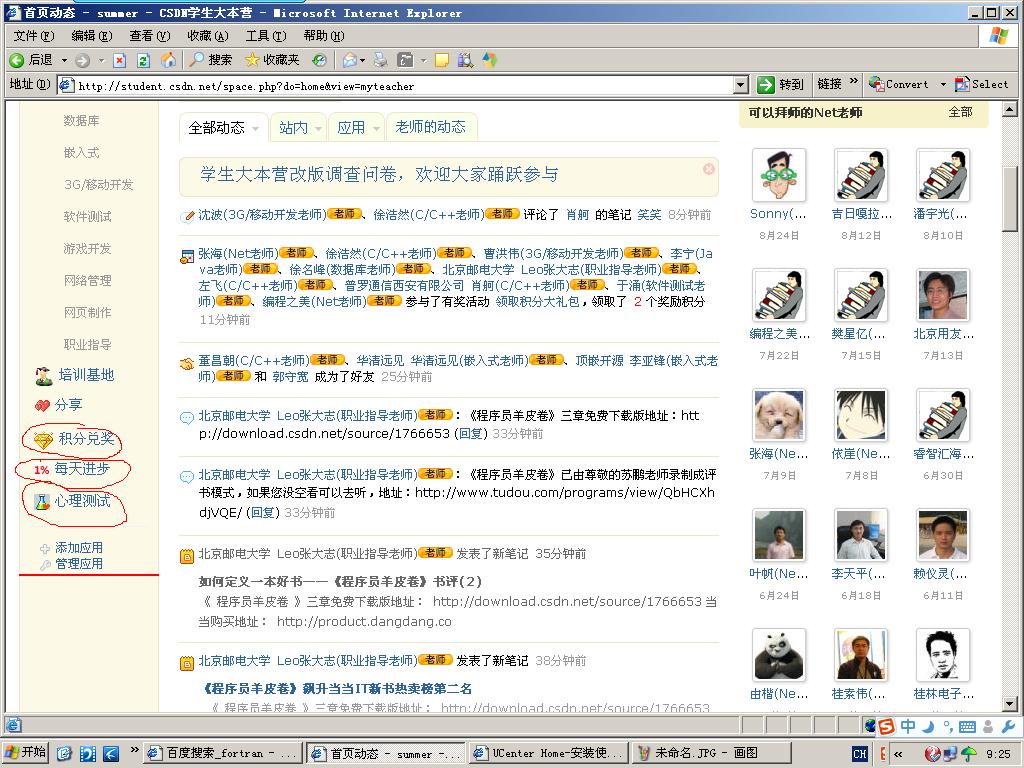Expand the 全部动态 tab dropdown arrow
This screenshot has height=768, width=1024.
pos(255,129)
